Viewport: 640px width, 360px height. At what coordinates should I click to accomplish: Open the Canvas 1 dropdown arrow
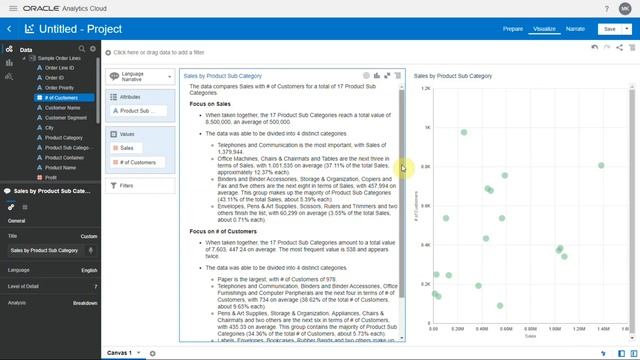[139, 353]
